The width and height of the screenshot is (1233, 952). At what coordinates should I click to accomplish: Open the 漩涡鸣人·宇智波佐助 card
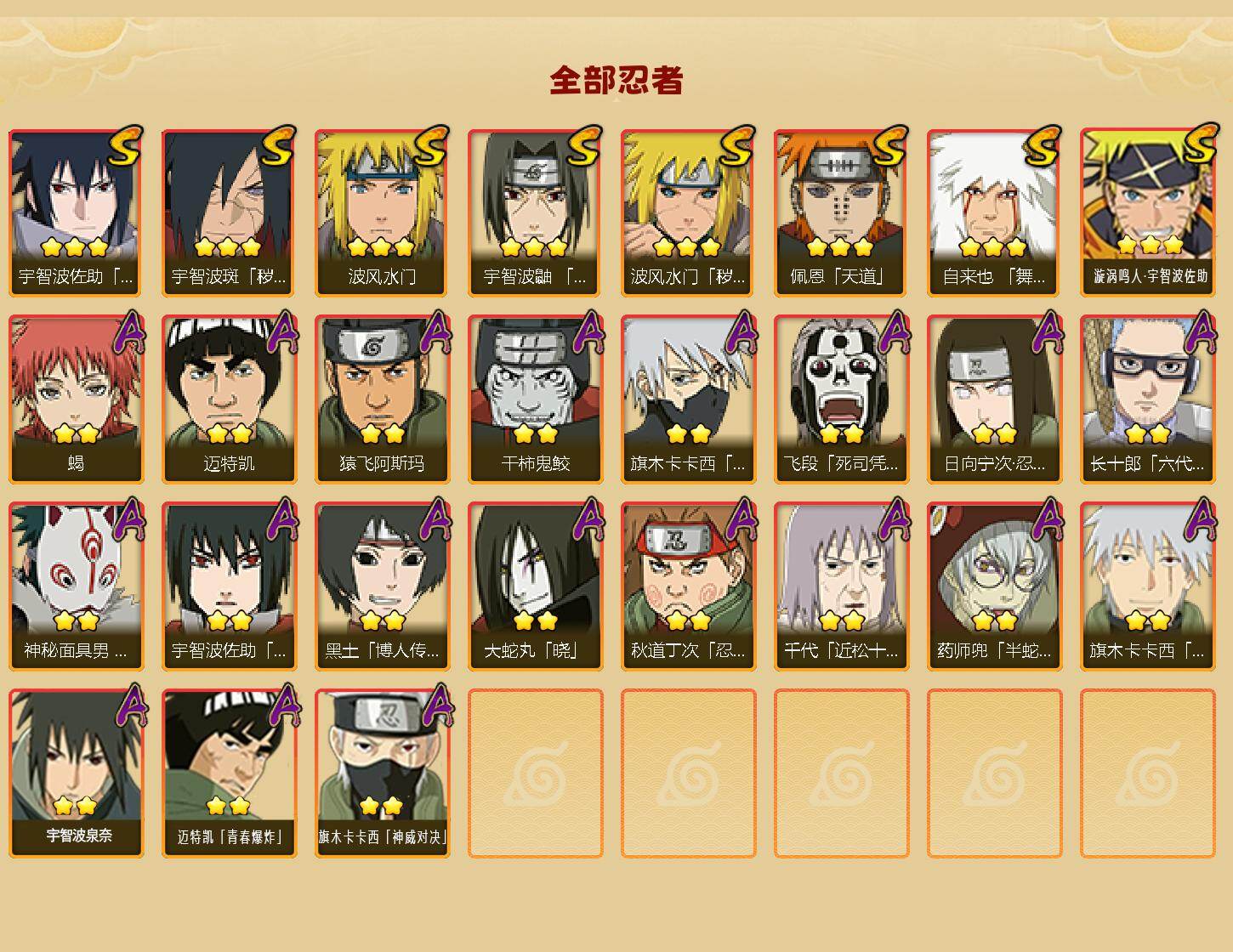1148,212
